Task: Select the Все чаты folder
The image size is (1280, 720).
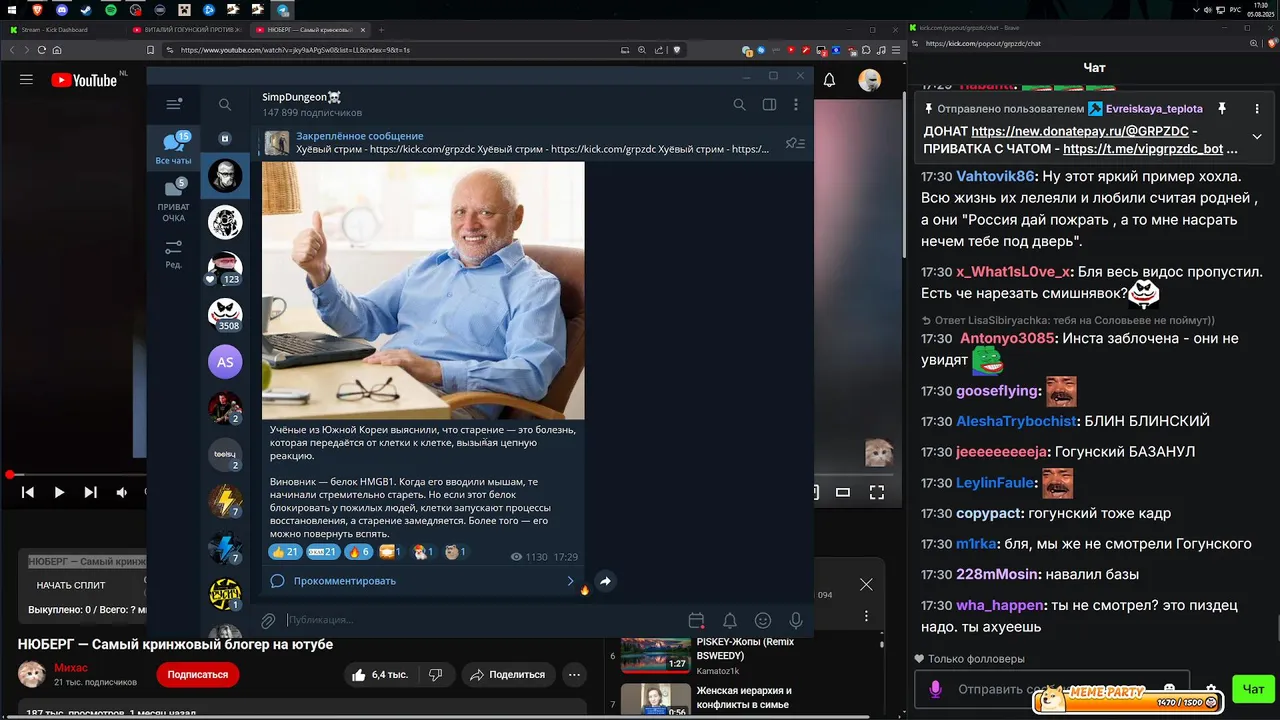Action: 174,148
